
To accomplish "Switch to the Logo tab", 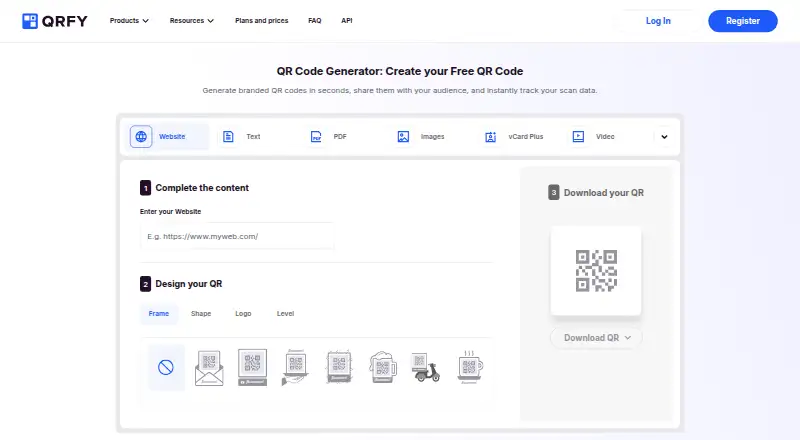I will [243, 314].
